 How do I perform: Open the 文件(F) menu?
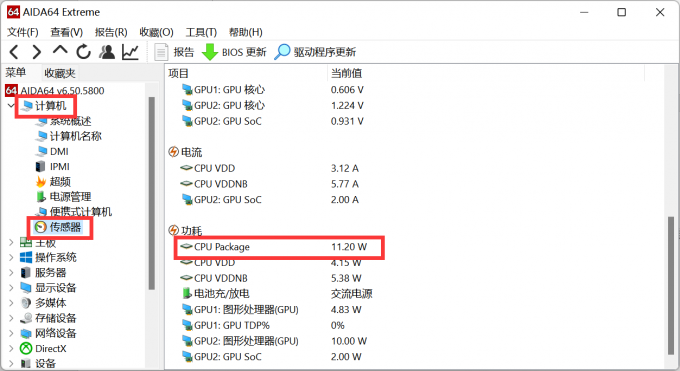coord(23,32)
